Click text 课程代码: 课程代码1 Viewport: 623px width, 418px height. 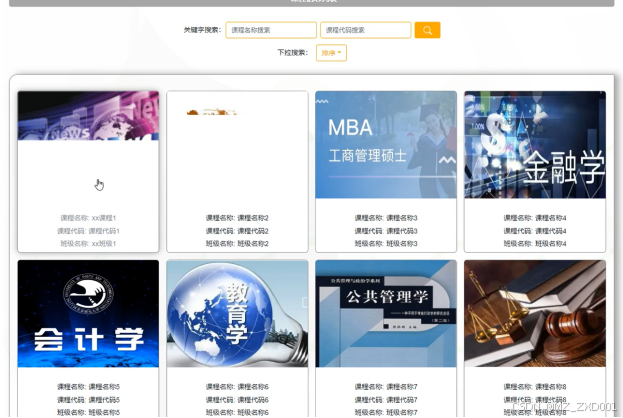[88, 231]
